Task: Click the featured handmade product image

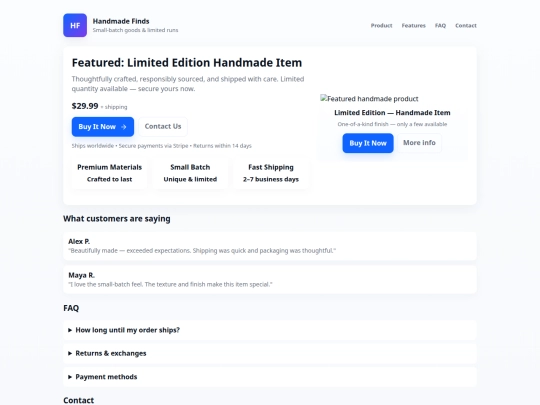Action: pyautogui.click(x=370, y=99)
